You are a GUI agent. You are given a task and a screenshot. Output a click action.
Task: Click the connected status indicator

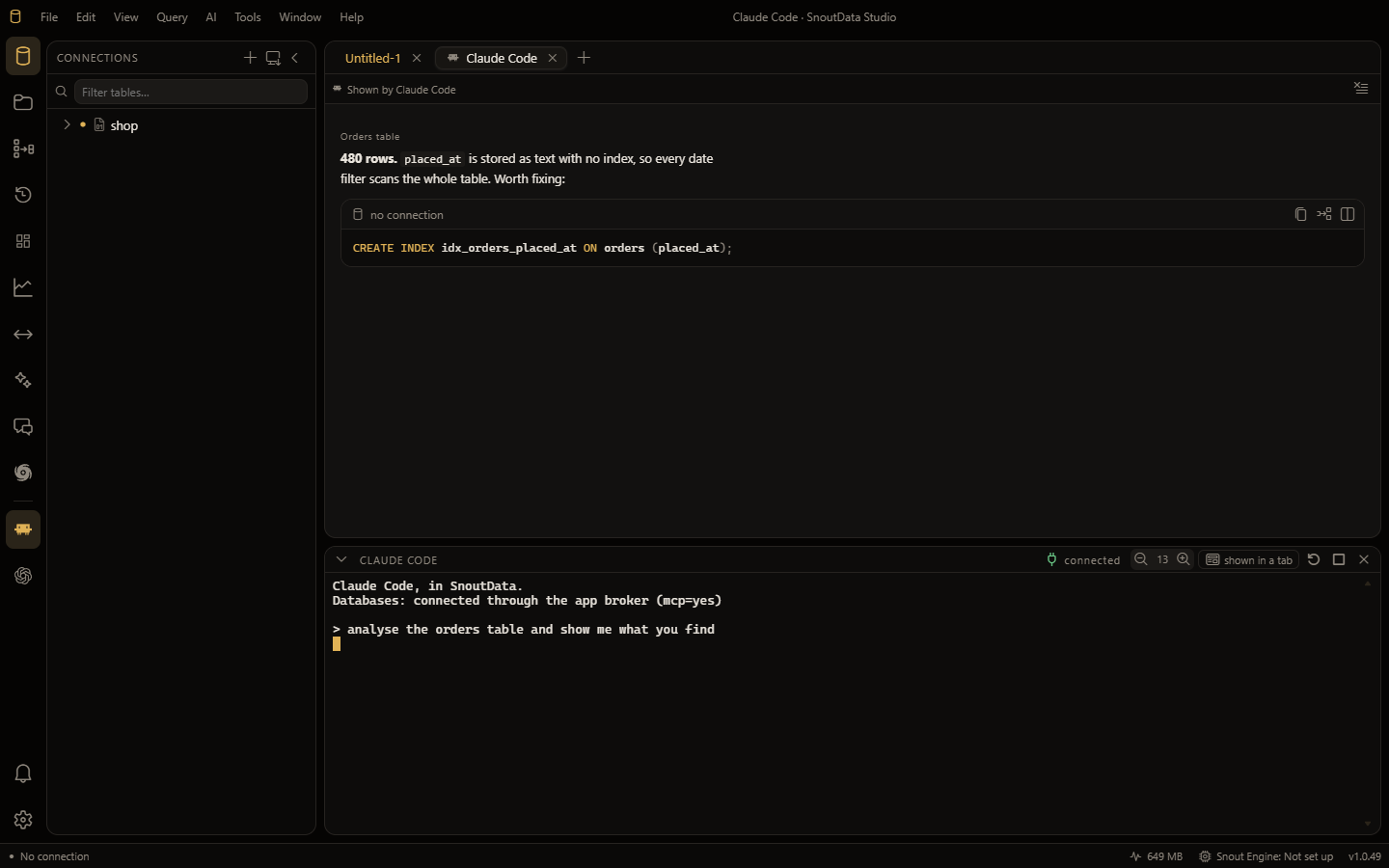(x=1083, y=559)
